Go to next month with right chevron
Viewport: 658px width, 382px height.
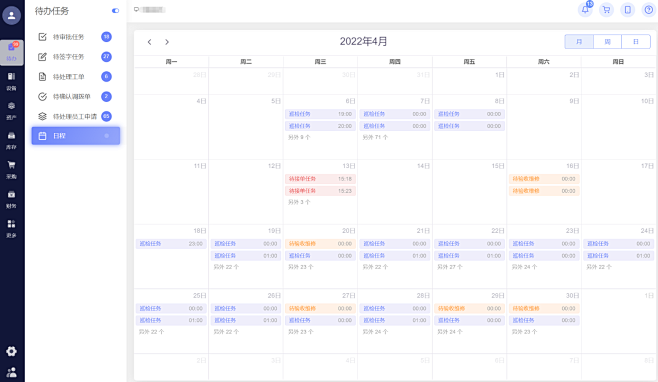pos(167,42)
